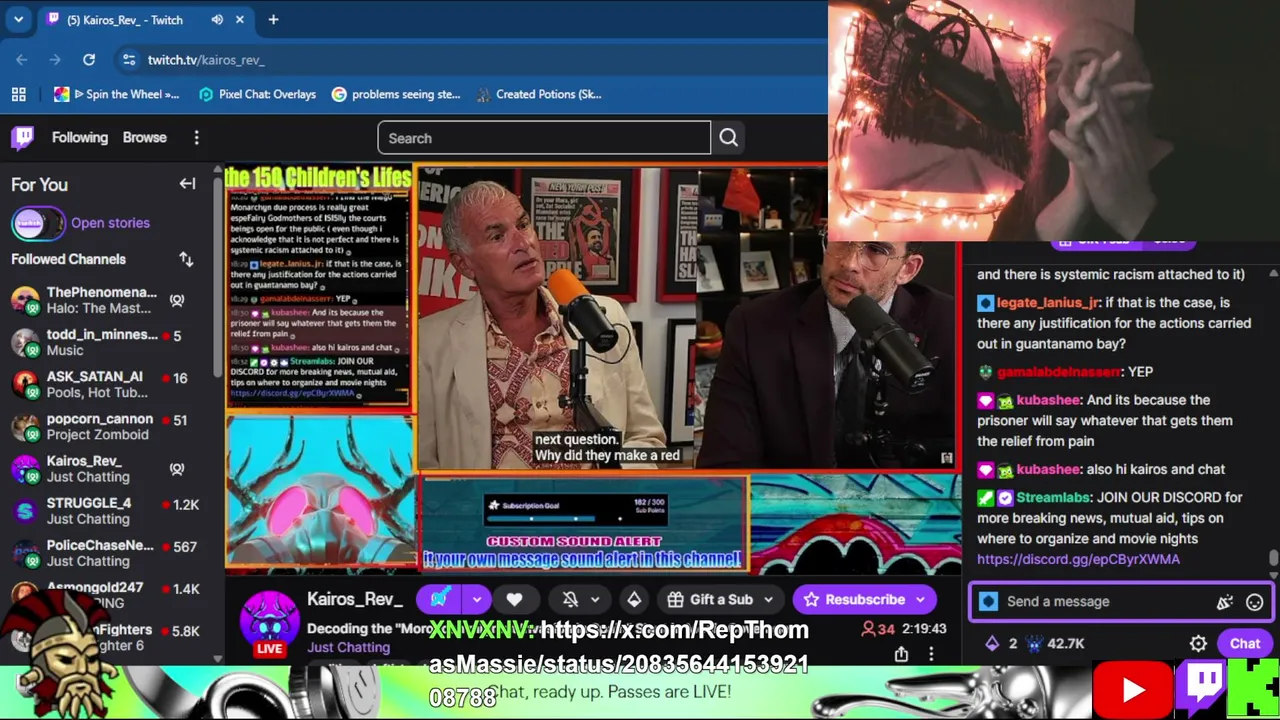This screenshot has height=720, width=1280.
Task: Expand the Gift a Sub dropdown
Action: 769,600
